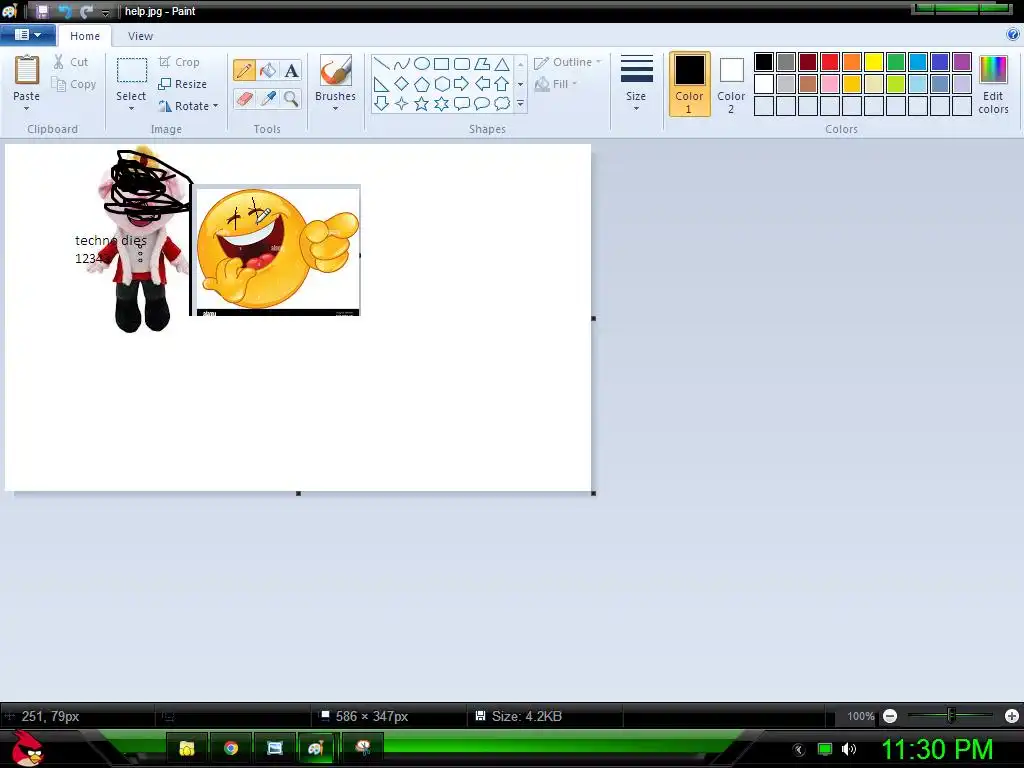This screenshot has width=1024, height=768.
Task: Switch to the Home tab
Action: 85,36
